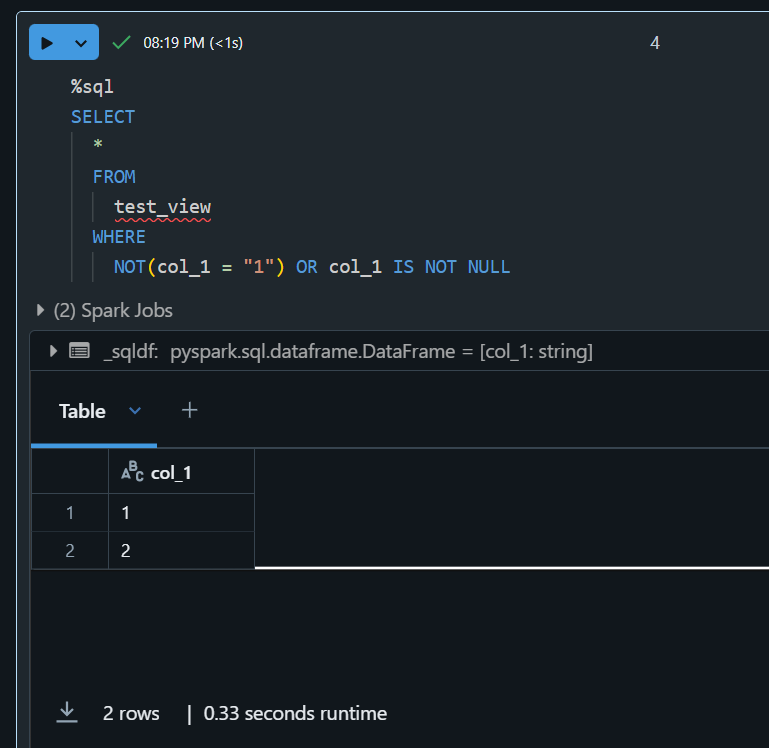Download results with the download arrow icon

(x=67, y=713)
